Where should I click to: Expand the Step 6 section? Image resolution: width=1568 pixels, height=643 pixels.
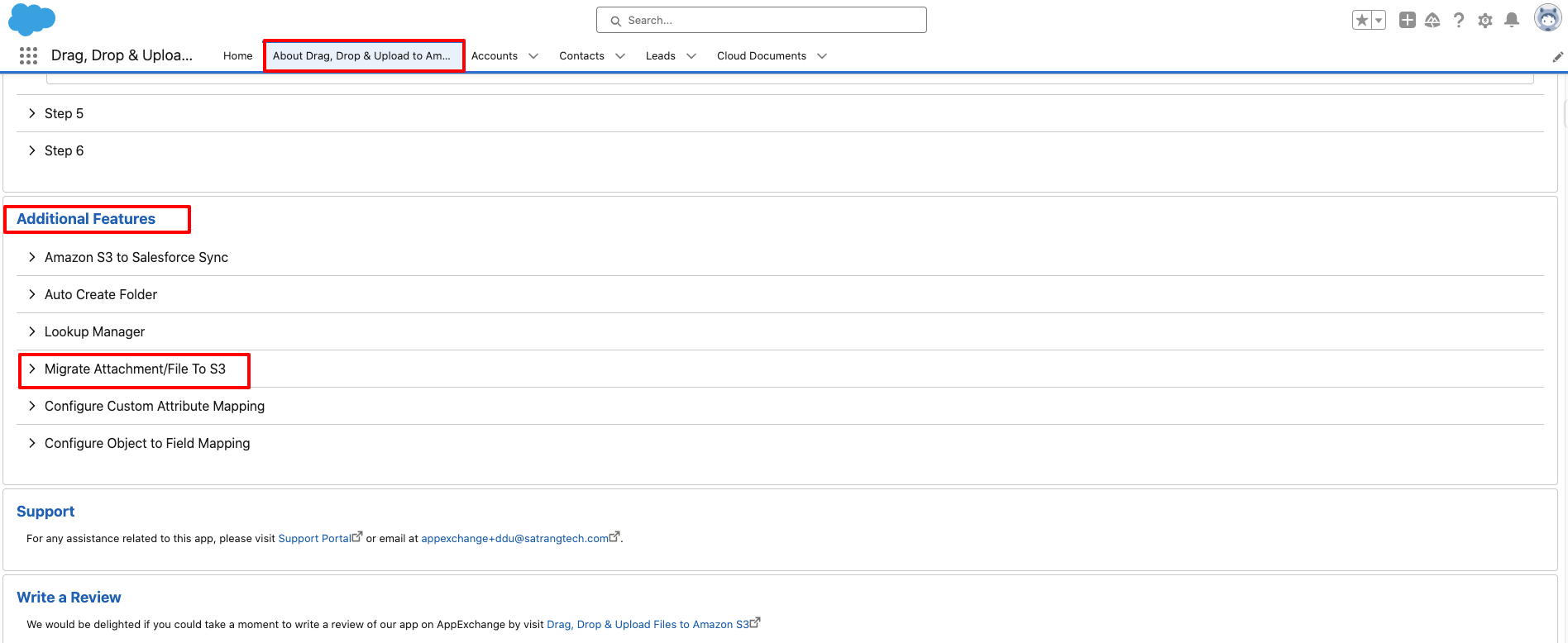[780, 150]
